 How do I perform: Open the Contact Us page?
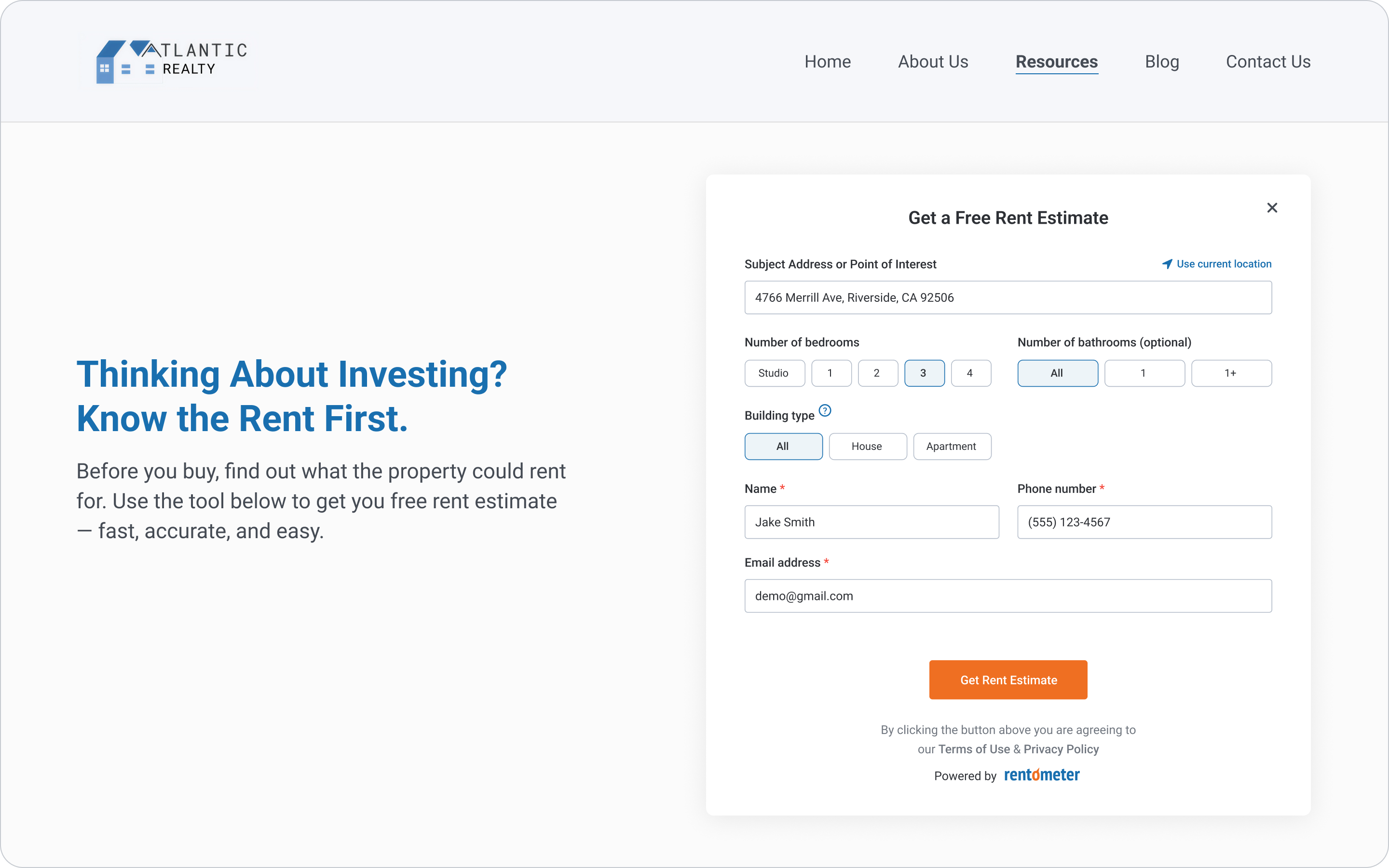tap(1268, 61)
